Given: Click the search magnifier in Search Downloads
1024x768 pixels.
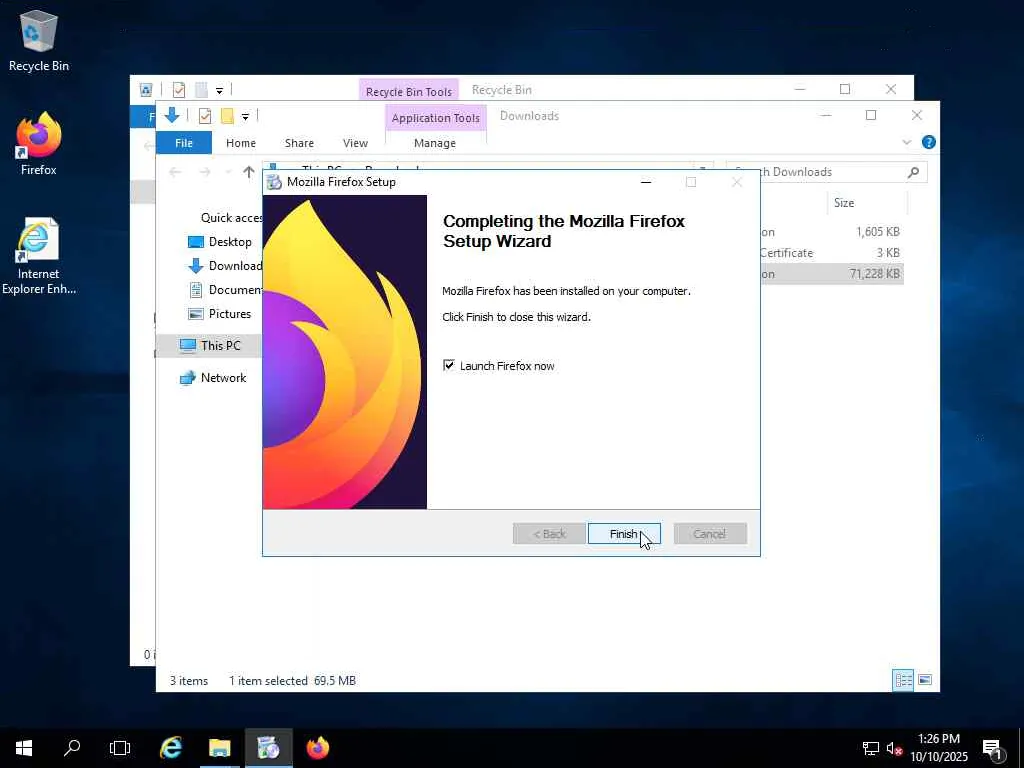Looking at the screenshot, I should 914,172.
